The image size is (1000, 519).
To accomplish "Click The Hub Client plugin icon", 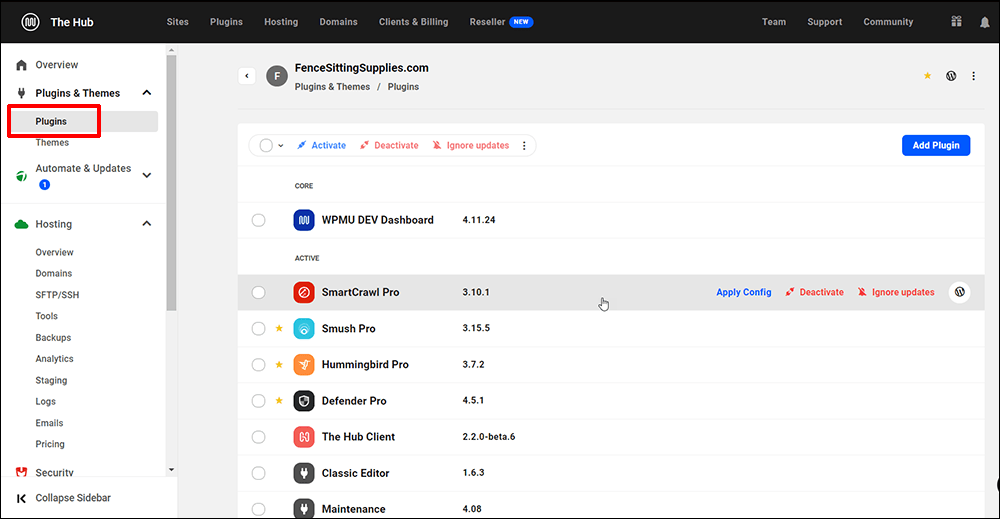I will tap(304, 437).
